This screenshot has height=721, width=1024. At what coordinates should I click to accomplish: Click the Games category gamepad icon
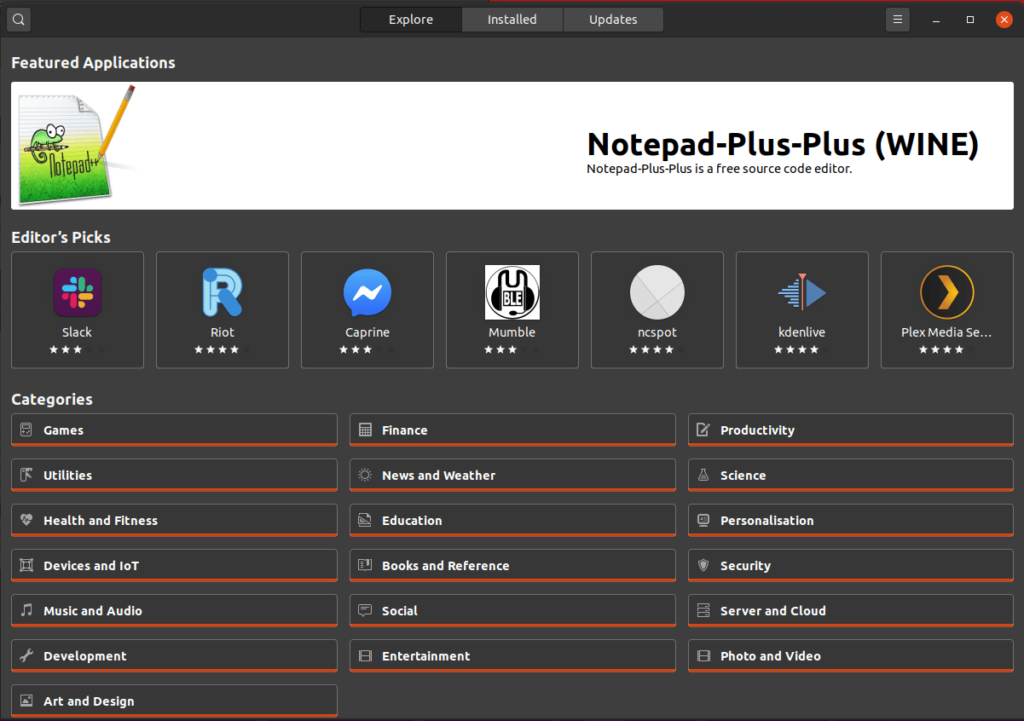coord(26,430)
